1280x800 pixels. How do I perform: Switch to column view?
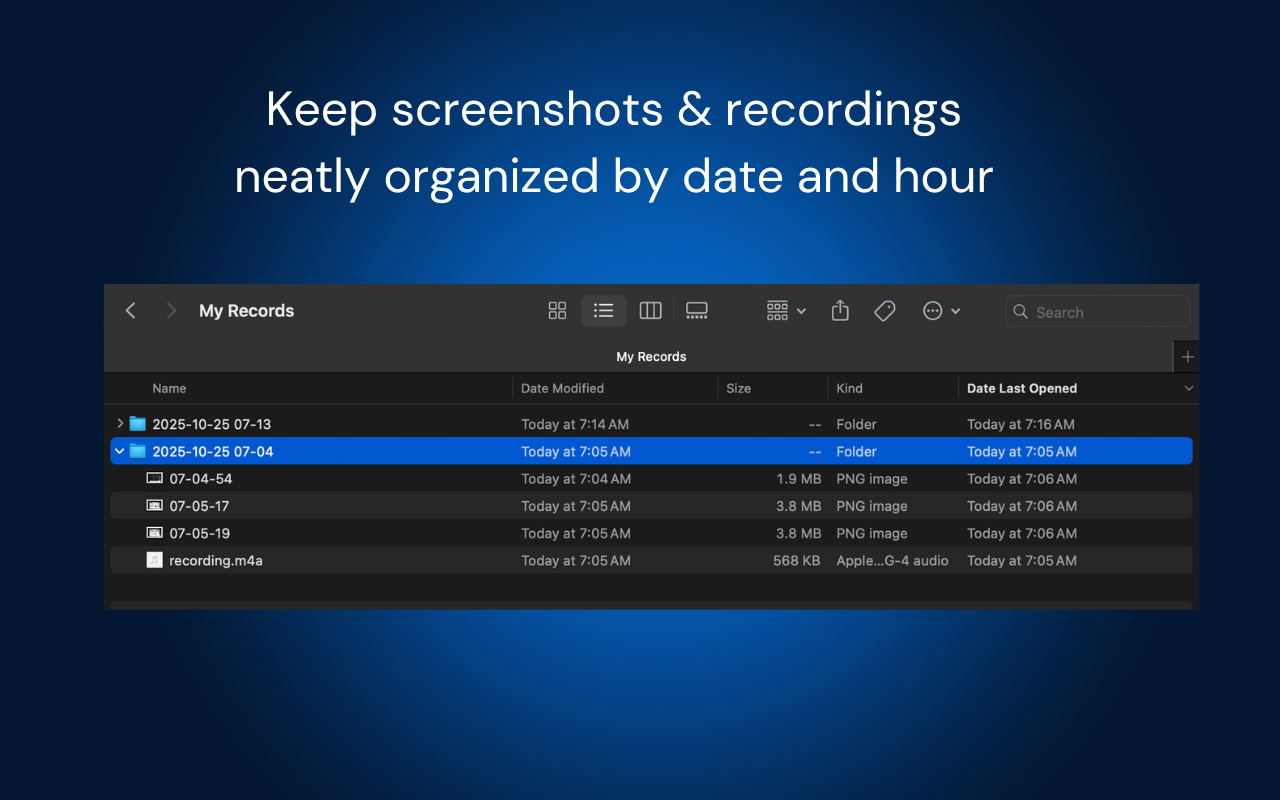point(650,311)
